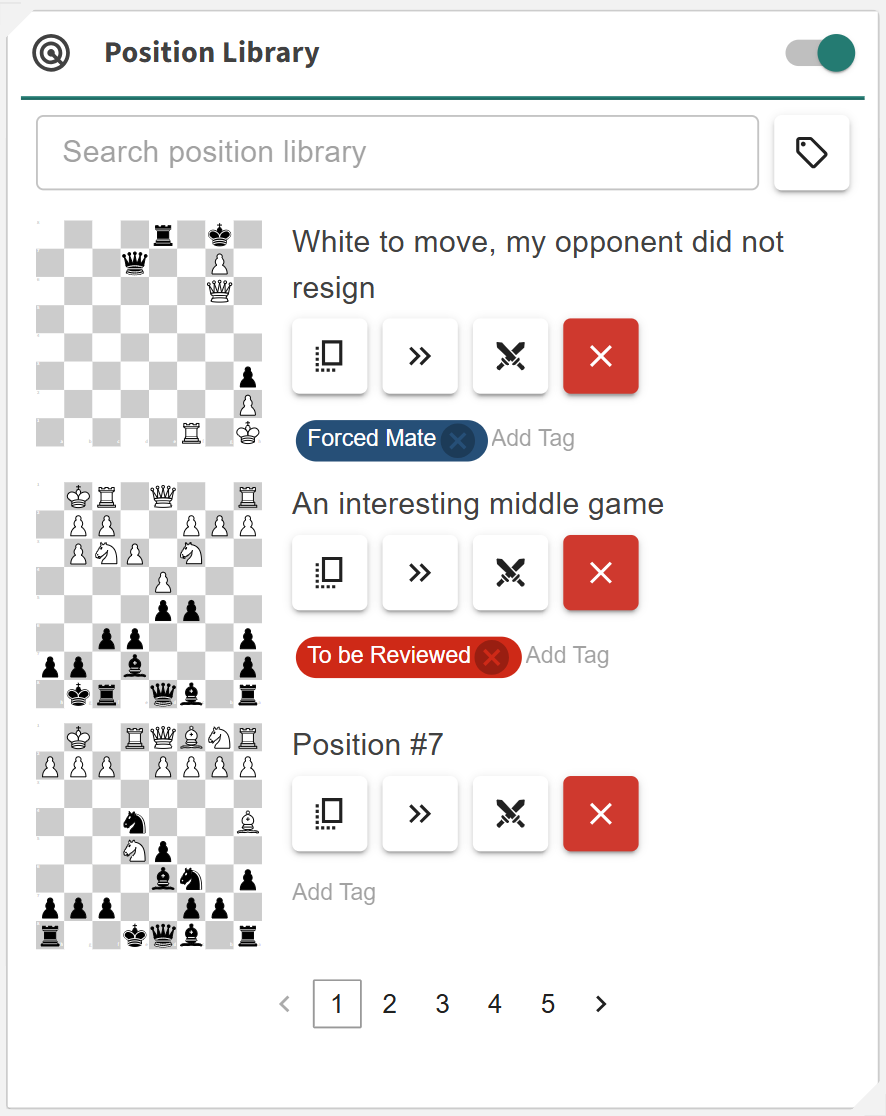This screenshot has height=1116, width=886.
Task: Click the double chevron for 'An interesting middle game'
Action: pos(420,572)
